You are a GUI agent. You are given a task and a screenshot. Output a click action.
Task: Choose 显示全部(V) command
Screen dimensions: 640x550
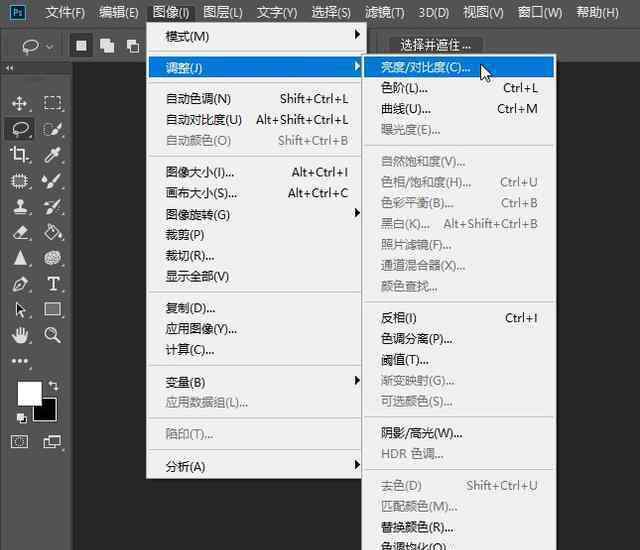tap(256, 277)
